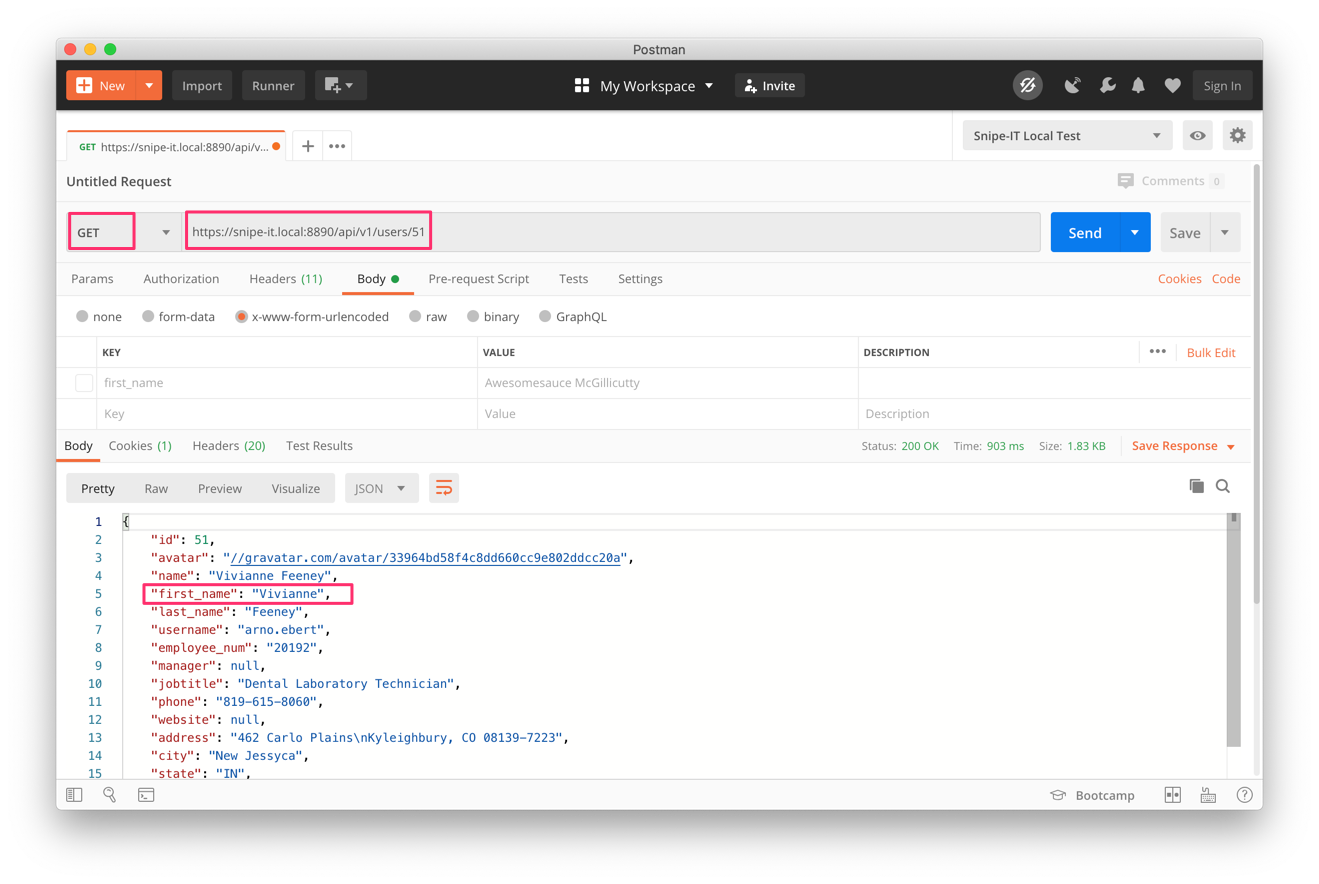This screenshot has height=884, width=1319.
Task: Click the request URL field
Action: coord(612,232)
